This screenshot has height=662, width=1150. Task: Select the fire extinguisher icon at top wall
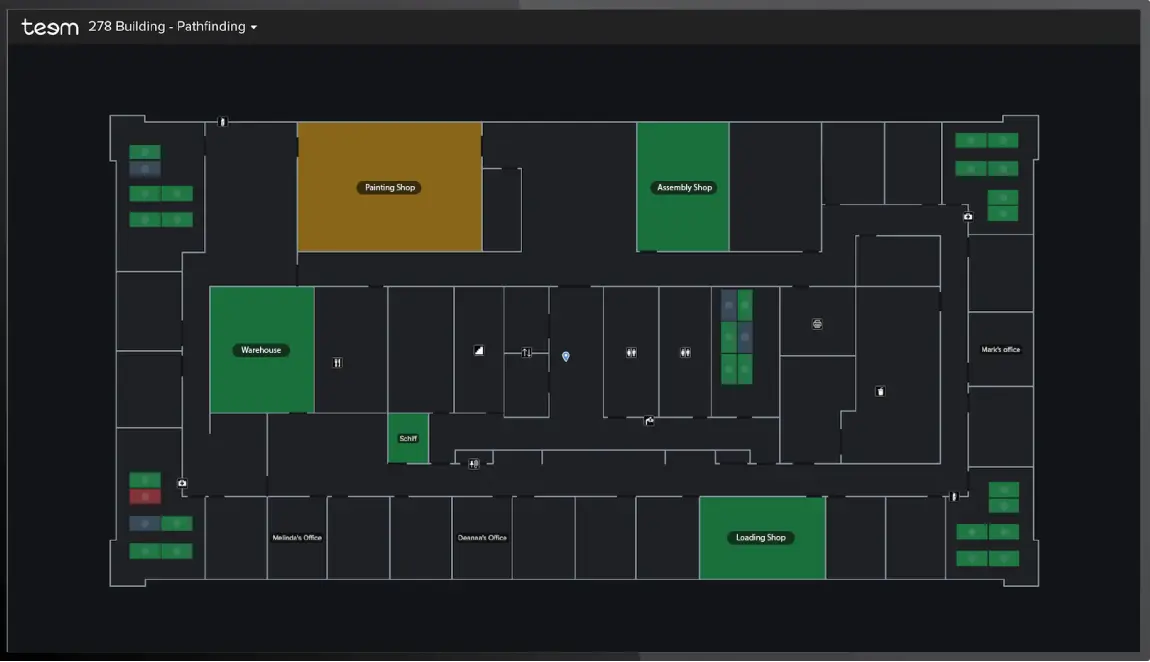[222, 122]
